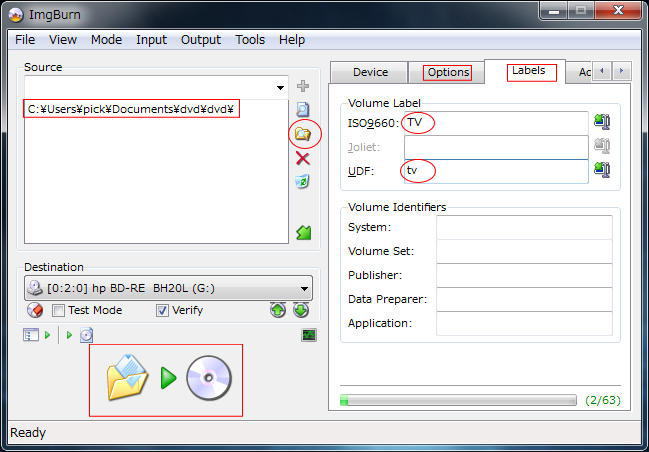Click the ISO9660 label icon on the right
This screenshot has height=452, width=649.
tap(602, 122)
